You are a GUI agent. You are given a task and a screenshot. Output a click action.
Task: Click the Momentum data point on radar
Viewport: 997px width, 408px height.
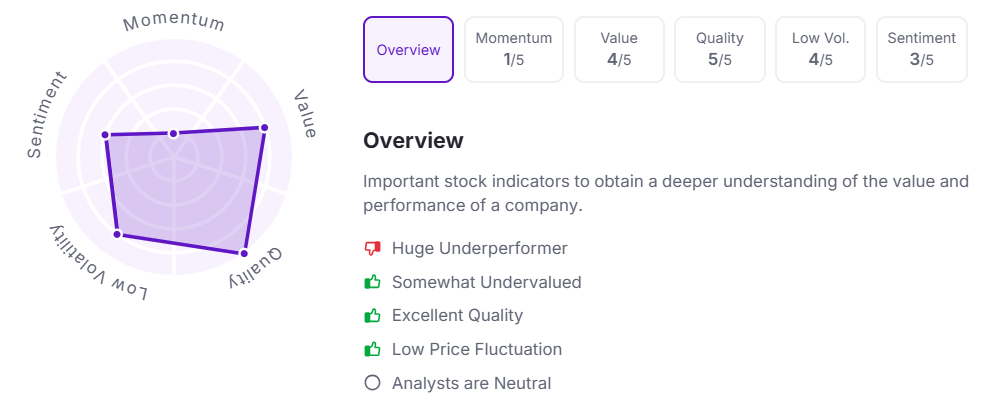[x=173, y=133]
